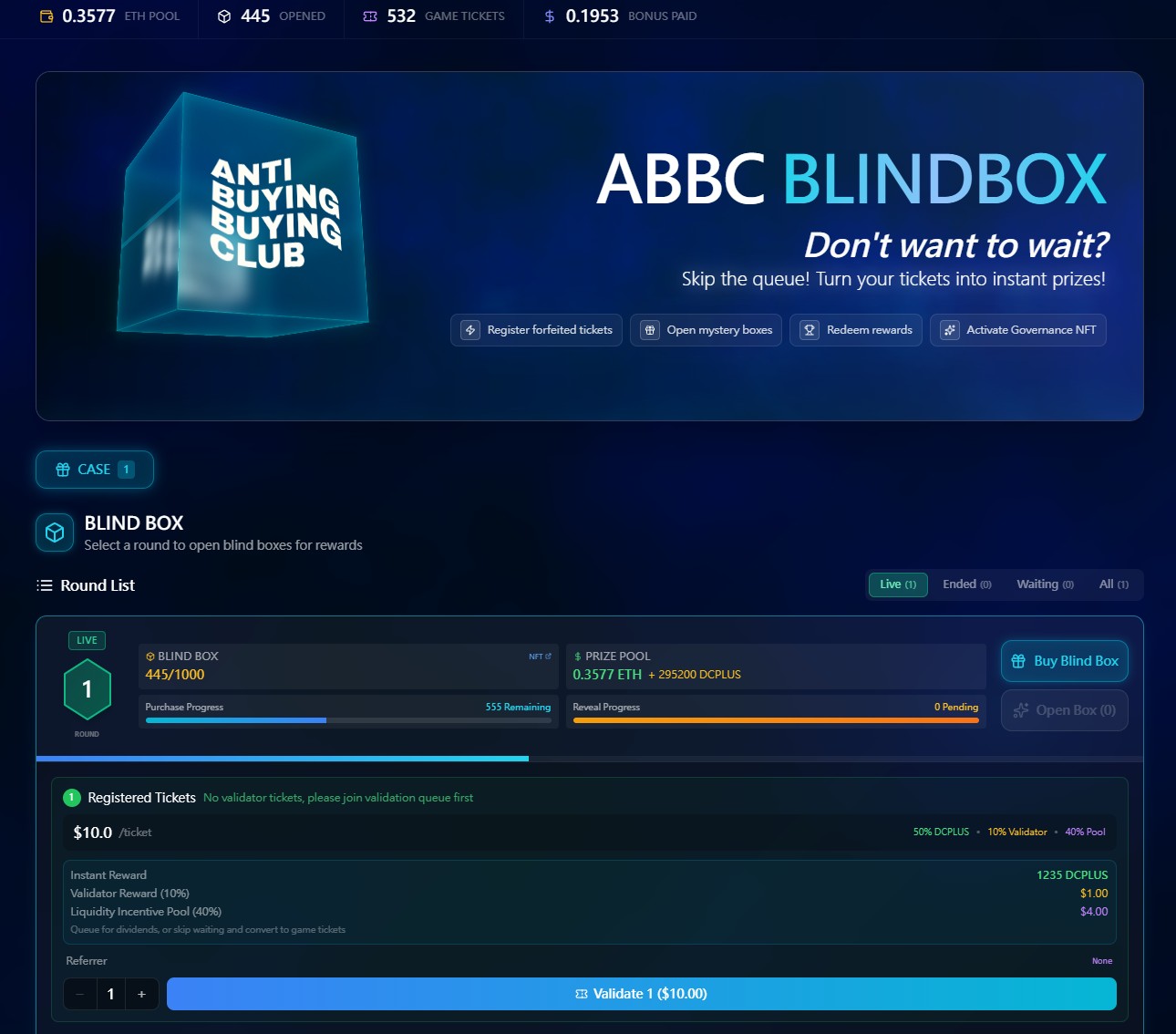The width and height of the screenshot is (1176, 1034).
Task: Click the gift icon inside Buy Blind Box
Action: point(1018,661)
